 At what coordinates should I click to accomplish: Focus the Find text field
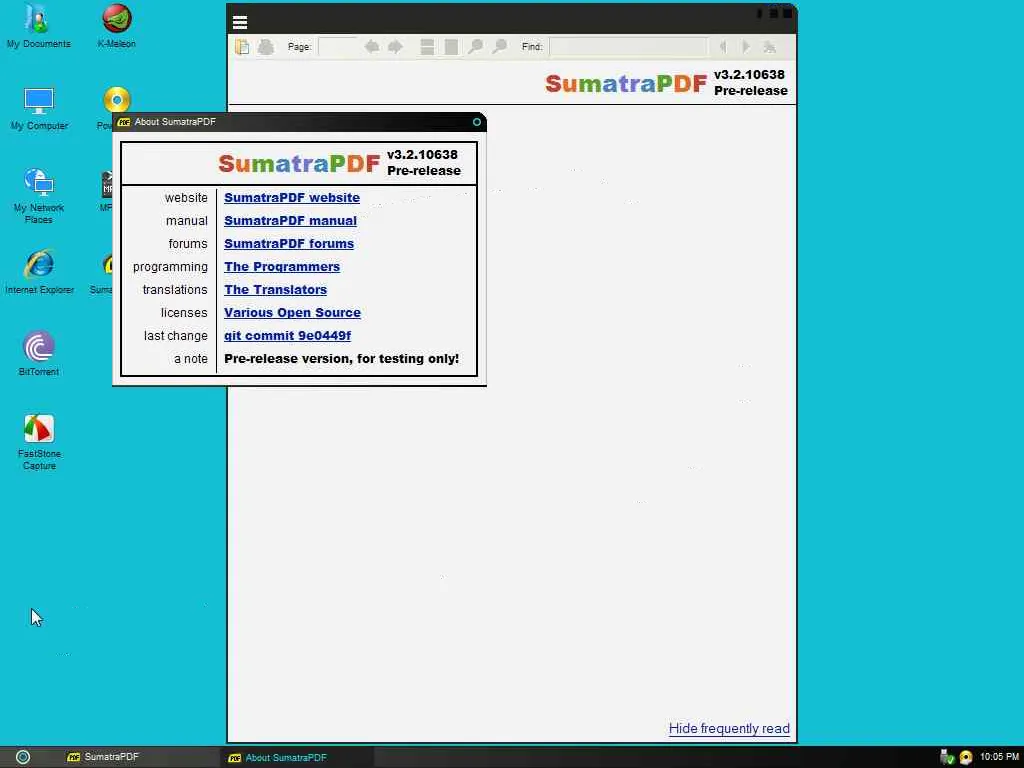pyautogui.click(x=628, y=47)
